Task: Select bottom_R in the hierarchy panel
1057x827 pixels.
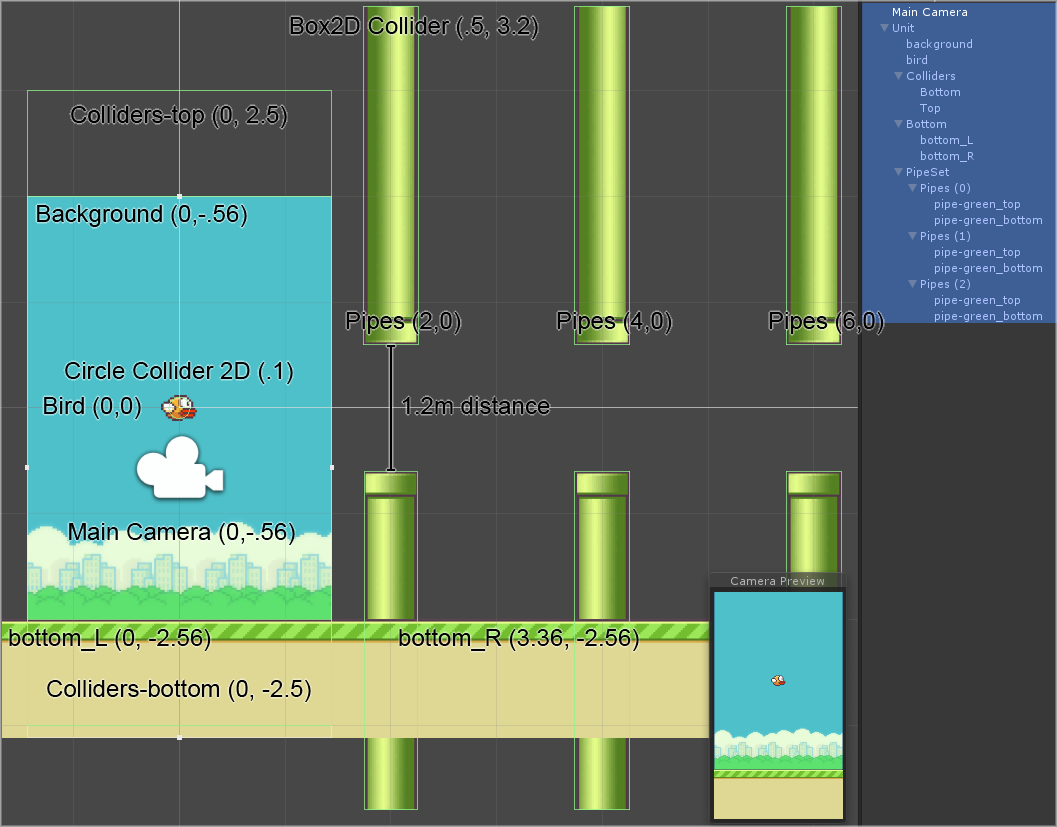Action: click(x=946, y=156)
